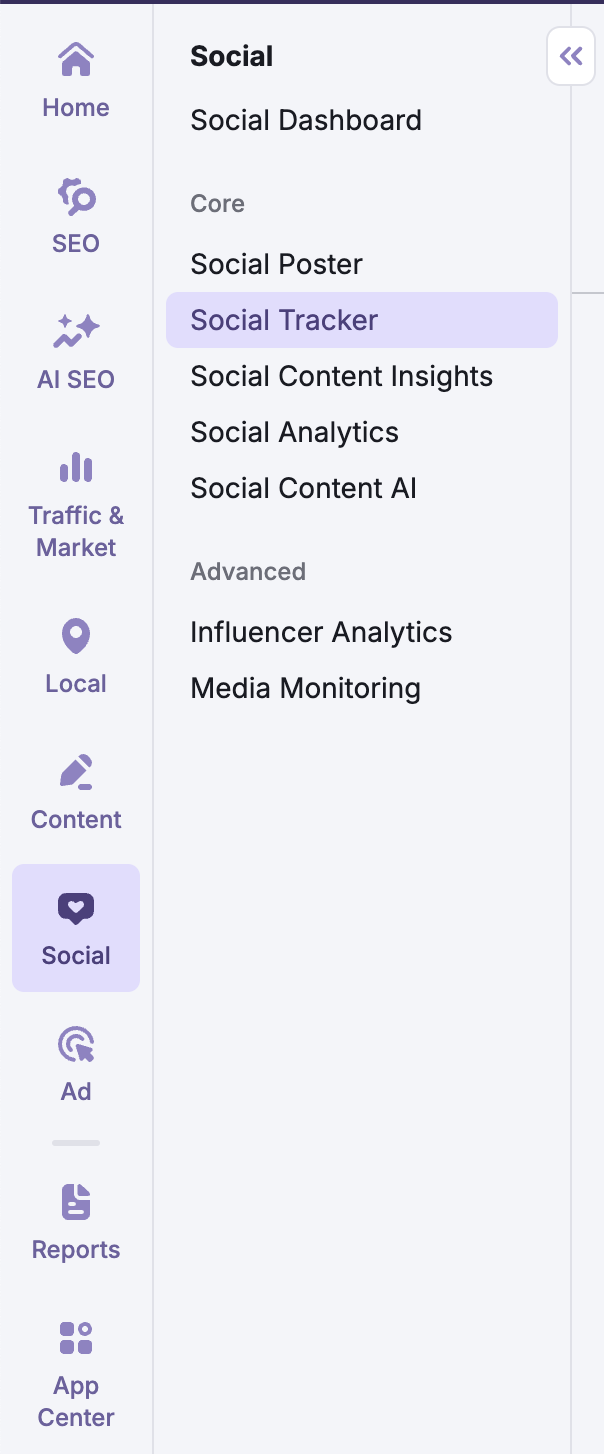This screenshot has height=1454, width=604.
Task: Open the Ad cursor icon
Action: point(75,1044)
